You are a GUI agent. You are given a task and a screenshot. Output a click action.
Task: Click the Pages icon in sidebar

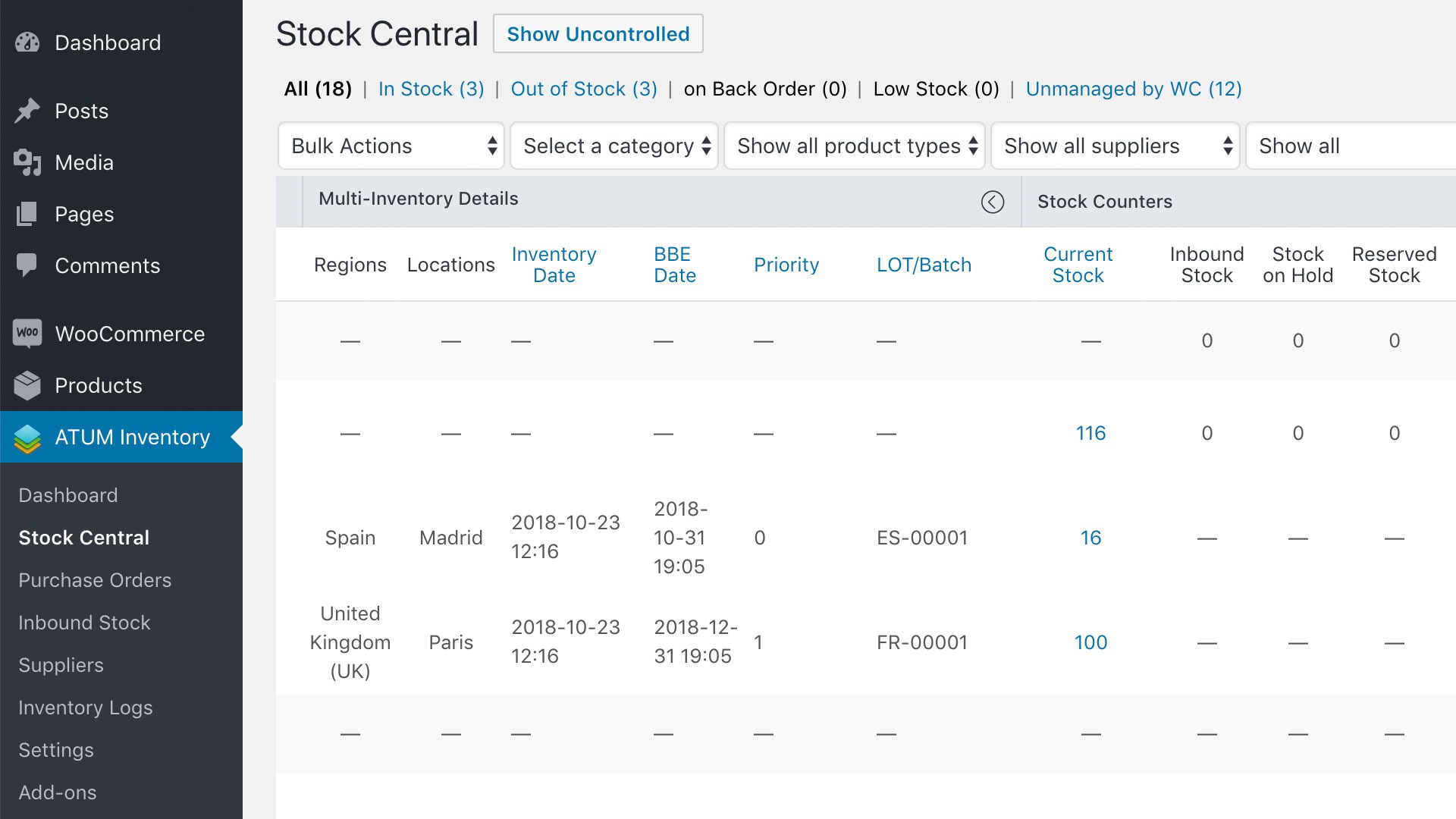[x=27, y=214]
